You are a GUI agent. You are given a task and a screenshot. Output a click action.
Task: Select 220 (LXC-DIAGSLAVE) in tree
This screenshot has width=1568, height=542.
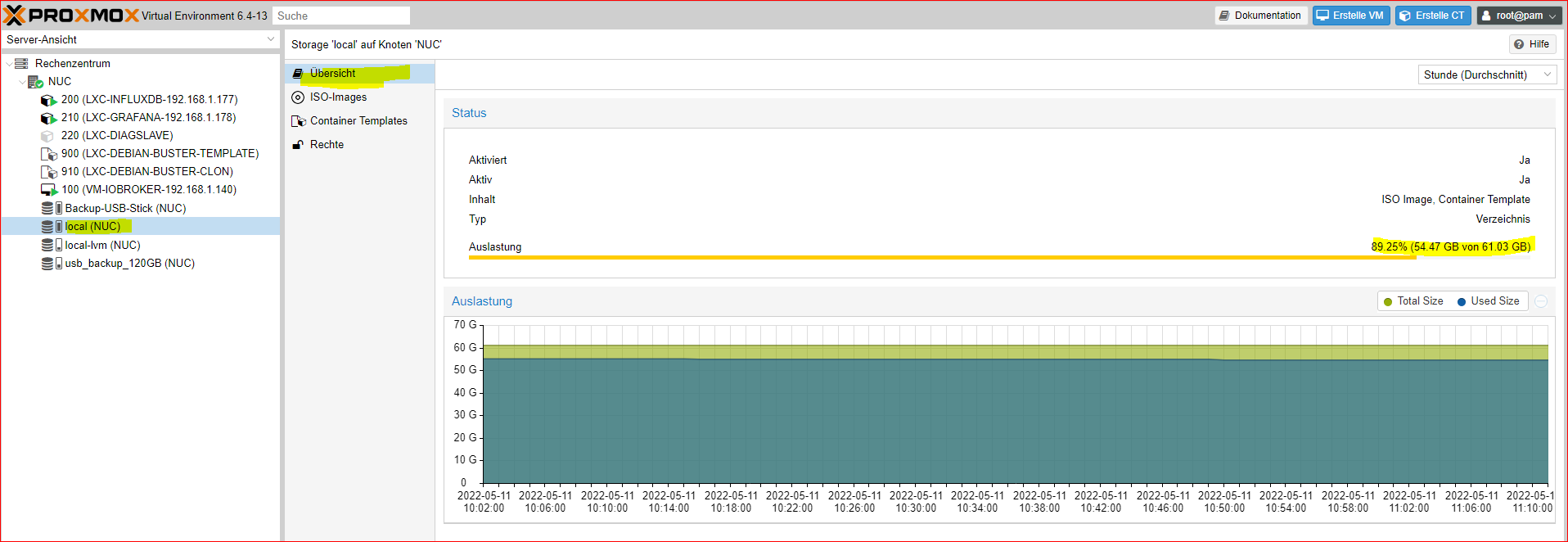[x=117, y=136]
